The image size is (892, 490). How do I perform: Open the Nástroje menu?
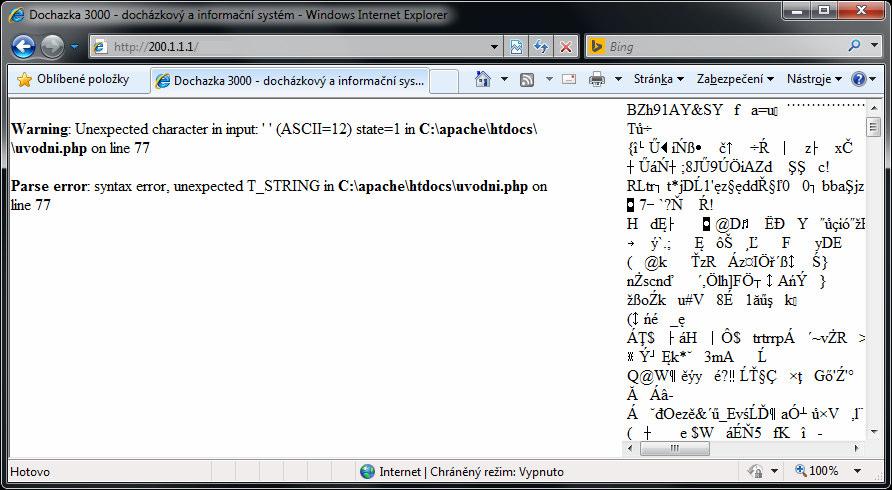[x=814, y=80]
